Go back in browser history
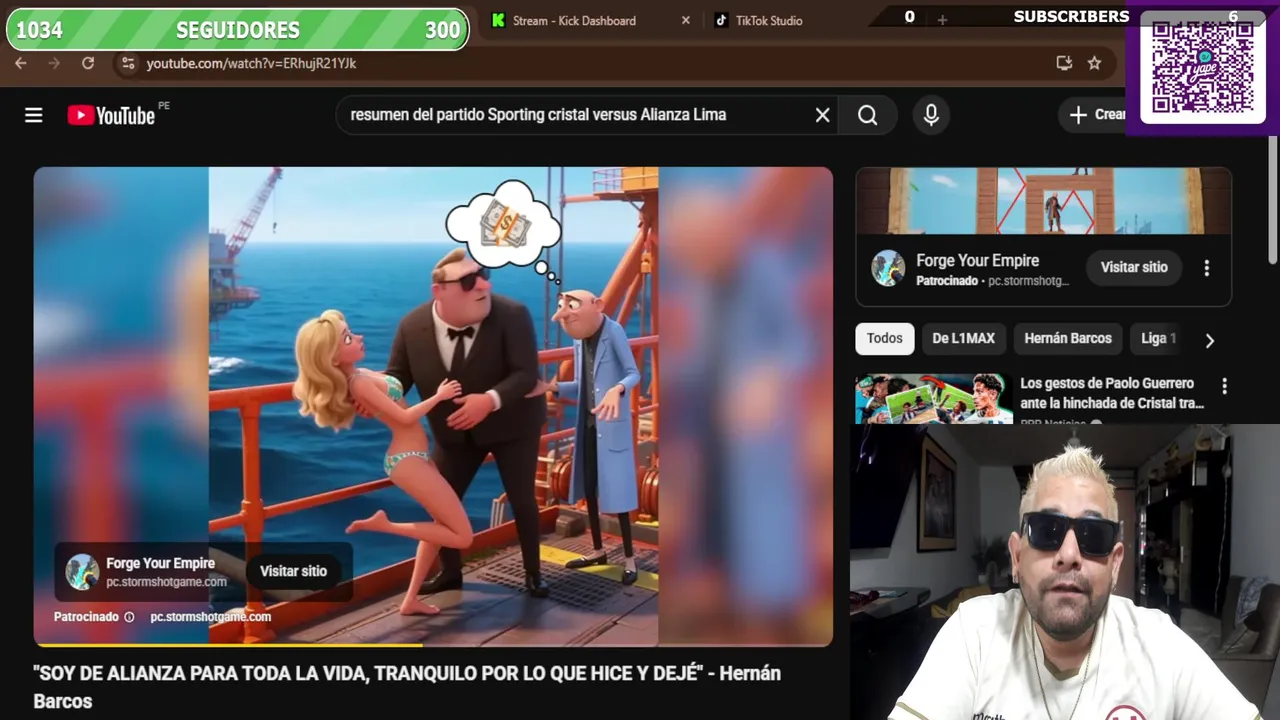This screenshot has width=1280, height=720. click(21, 63)
